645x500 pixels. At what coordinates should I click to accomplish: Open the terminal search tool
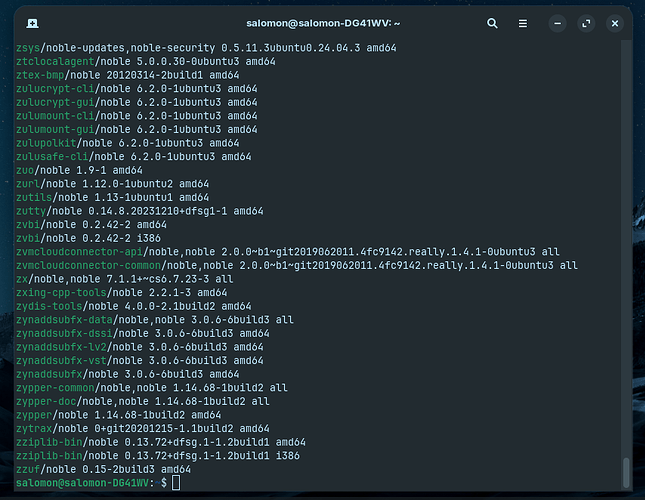pos(493,23)
